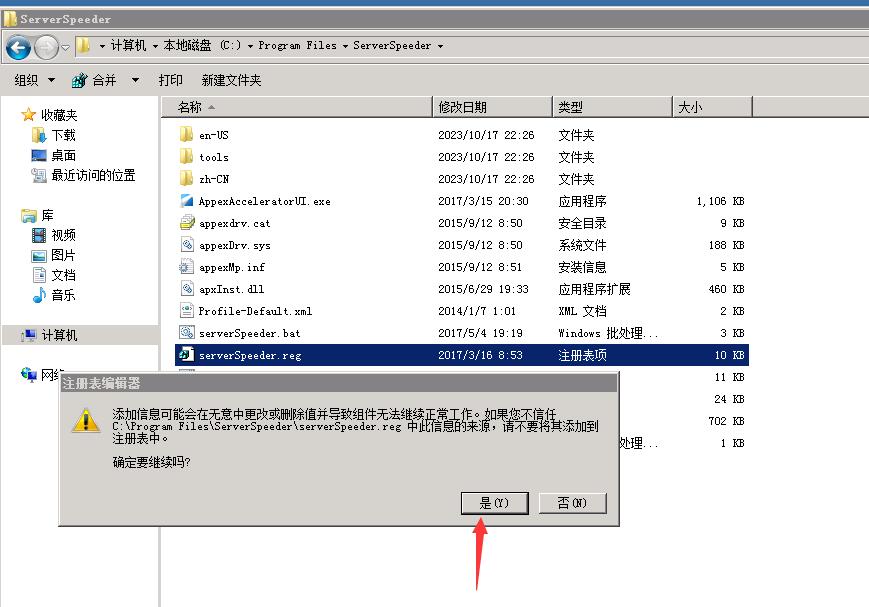
Task: Sort files by the 类型 column header
Action: click(612, 107)
